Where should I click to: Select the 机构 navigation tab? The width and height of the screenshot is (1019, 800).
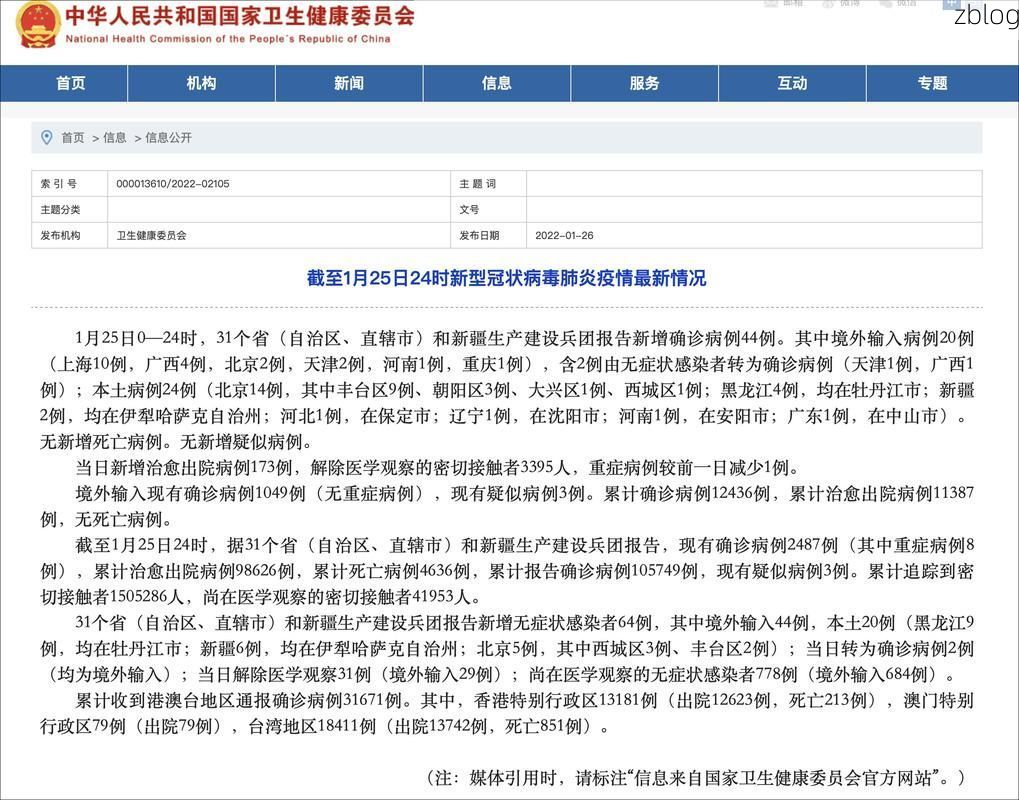pos(200,83)
